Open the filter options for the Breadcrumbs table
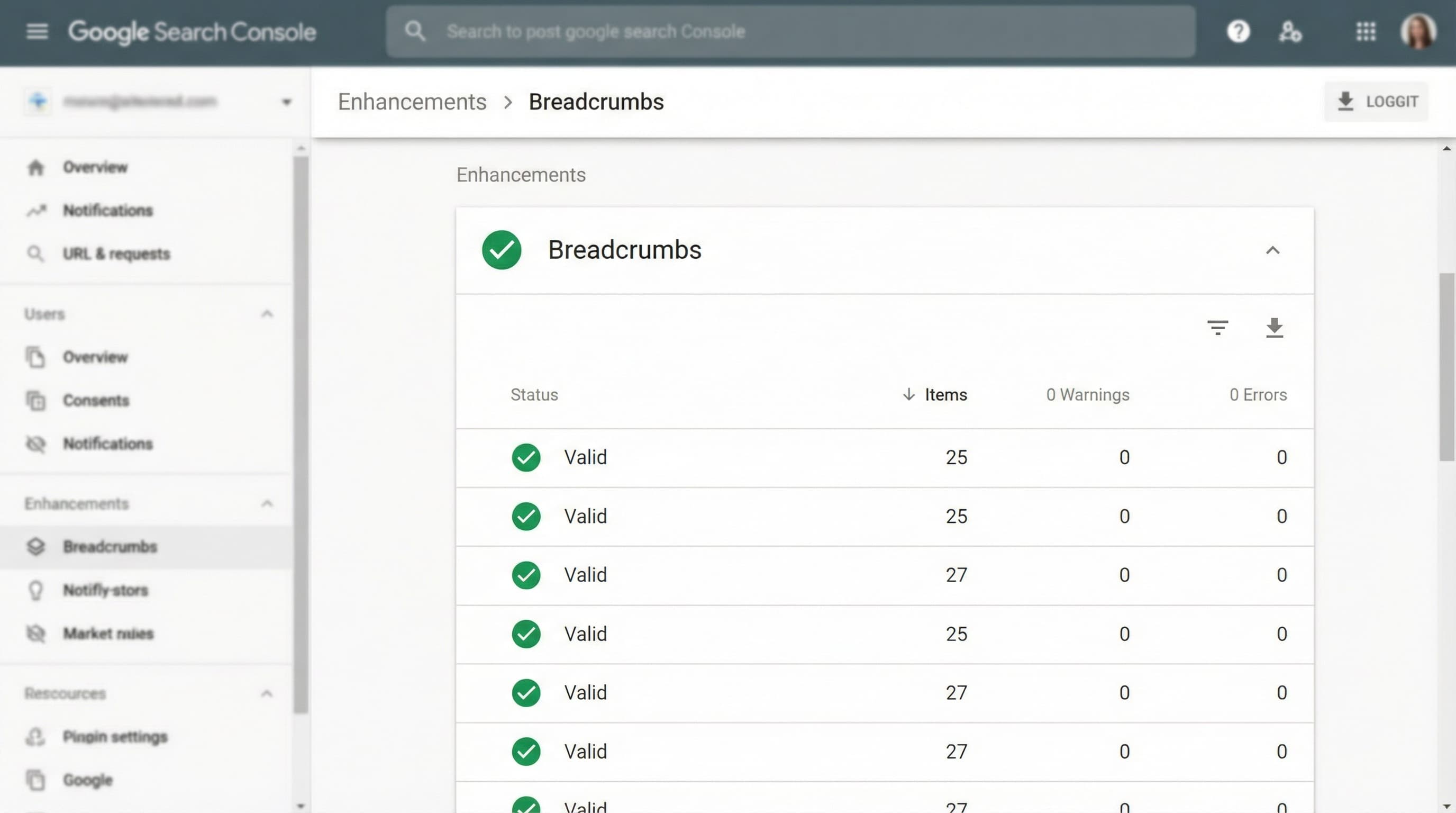The height and width of the screenshot is (813, 1456). tap(1218, 328)
